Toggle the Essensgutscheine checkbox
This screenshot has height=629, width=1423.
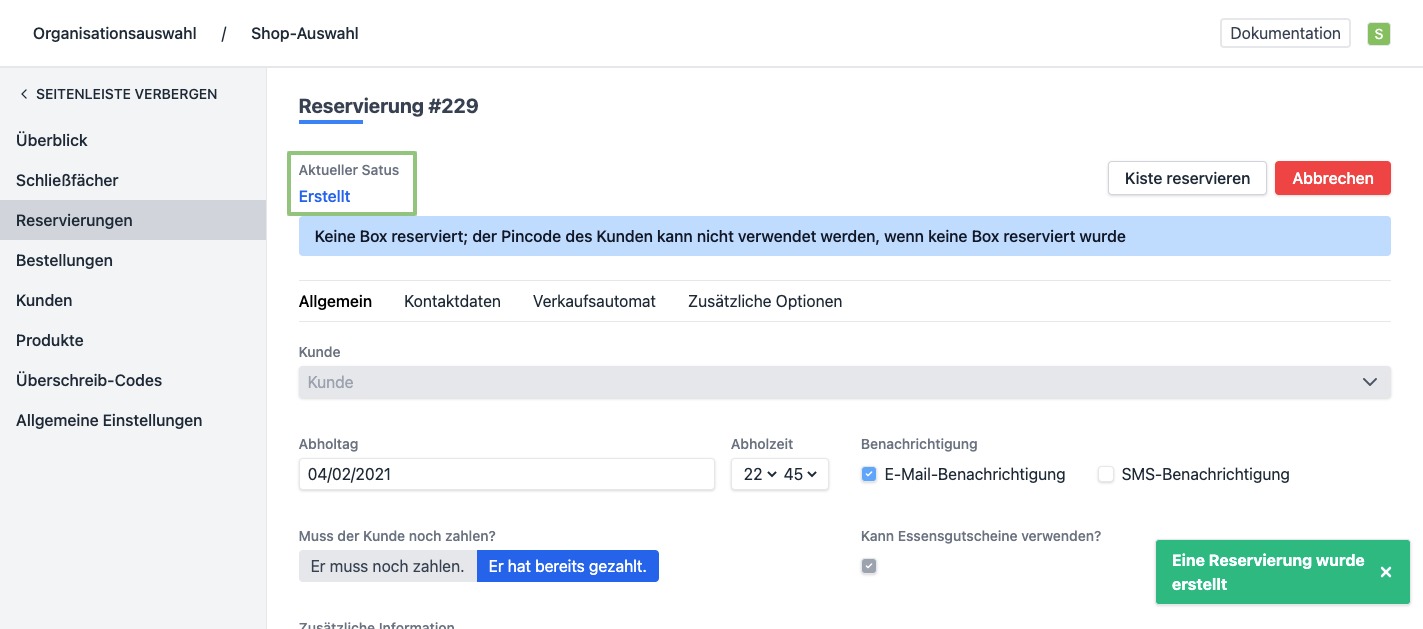pyautogui.click(x=869, y=566)
